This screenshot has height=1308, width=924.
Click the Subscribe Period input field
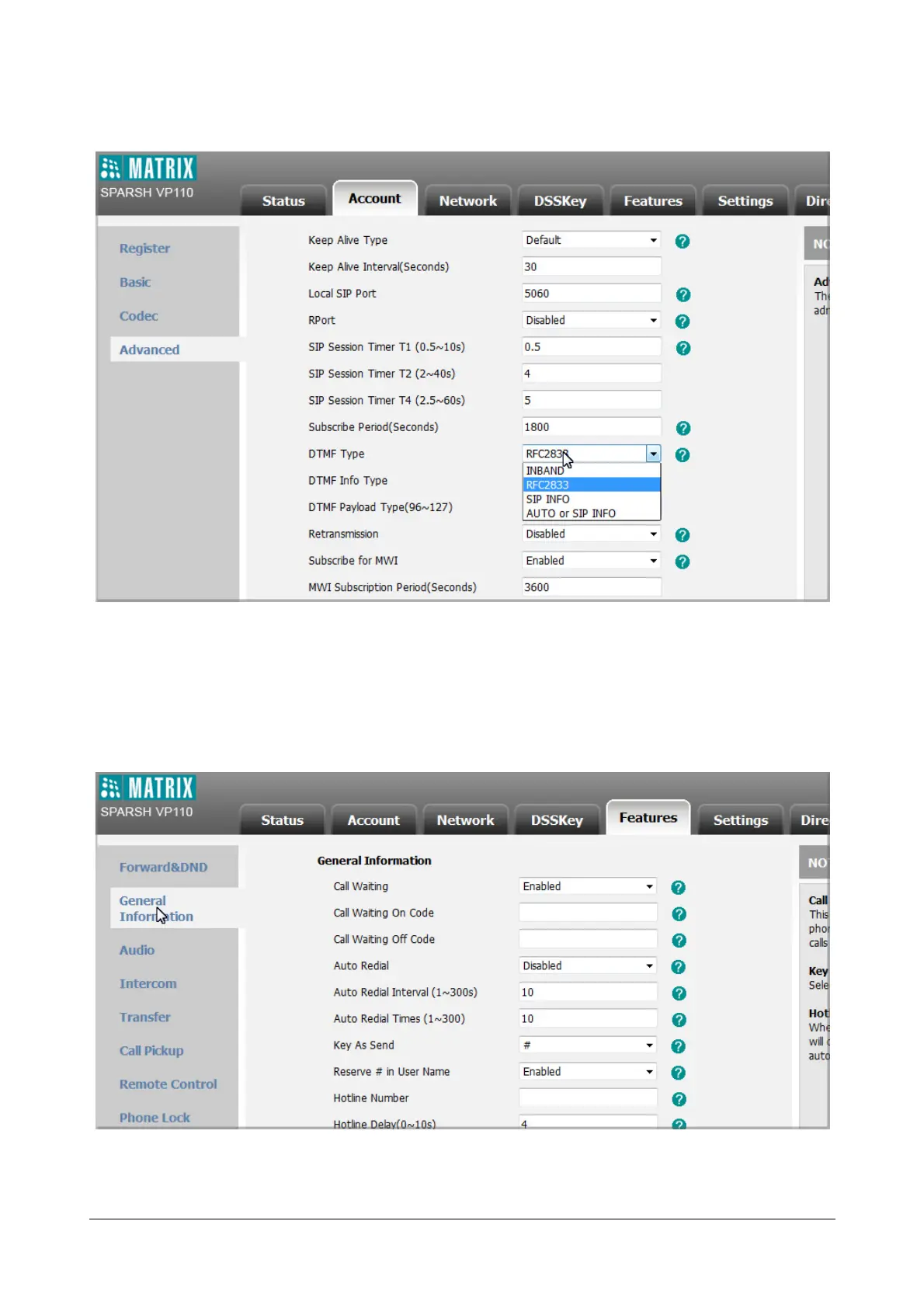[x=591, y=427]
